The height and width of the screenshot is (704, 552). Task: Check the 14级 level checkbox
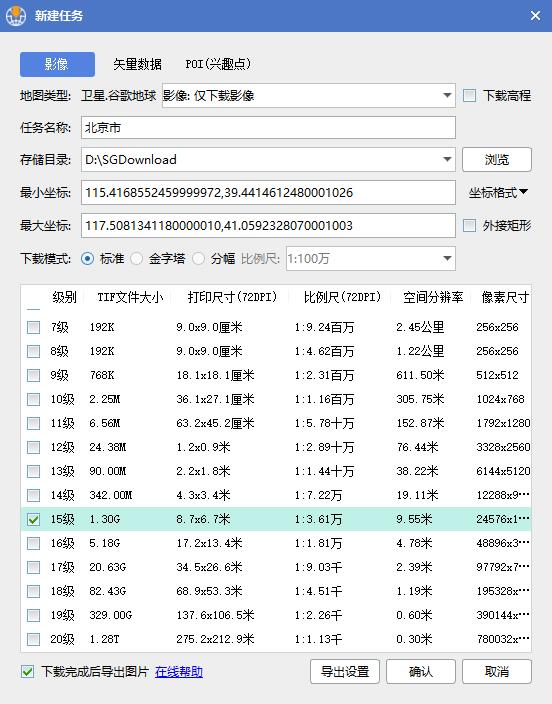34,495
